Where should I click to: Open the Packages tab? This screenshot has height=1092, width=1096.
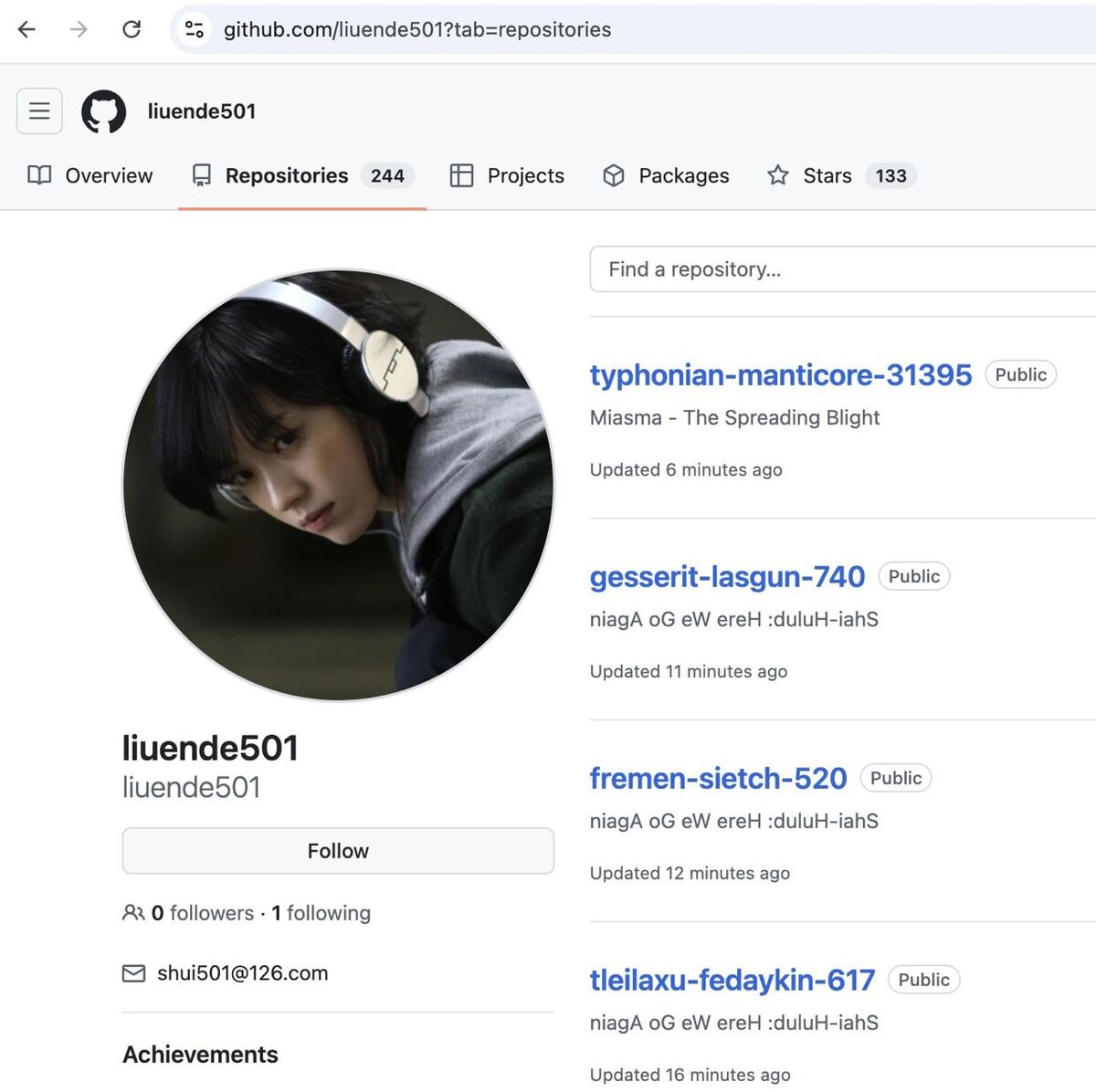tap(666, 175)
